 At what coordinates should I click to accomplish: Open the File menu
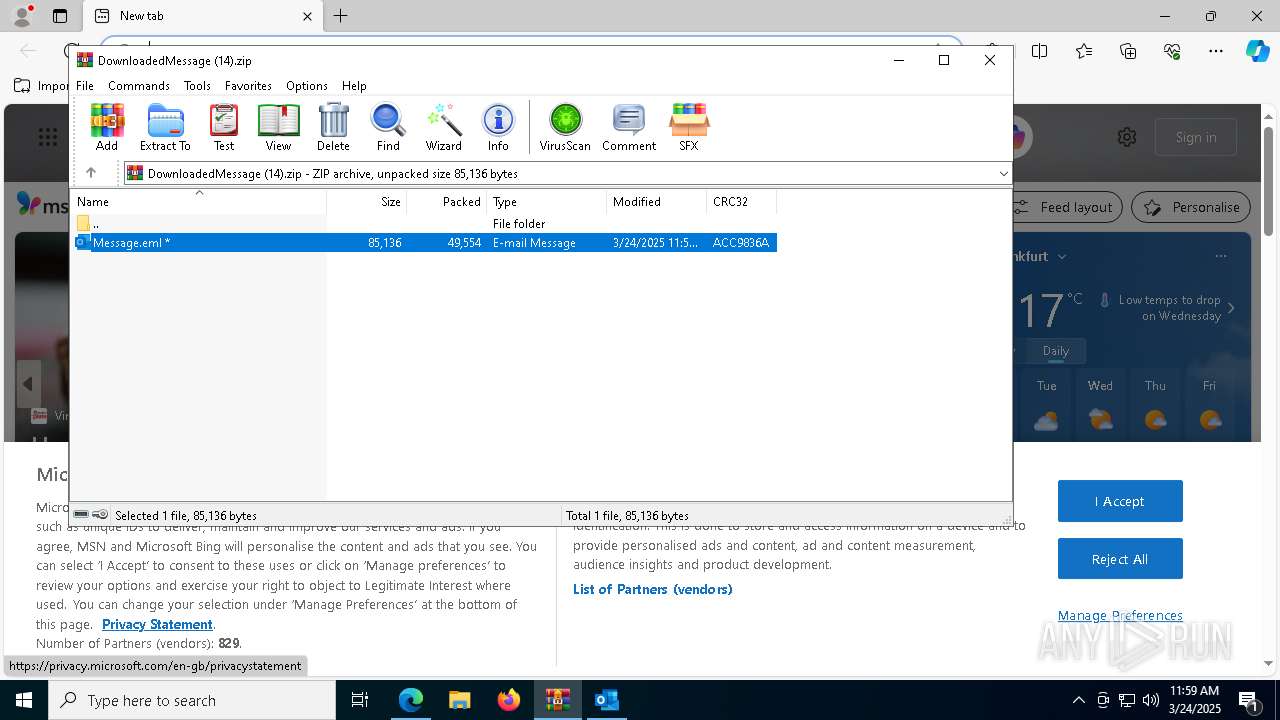(85, 86)
